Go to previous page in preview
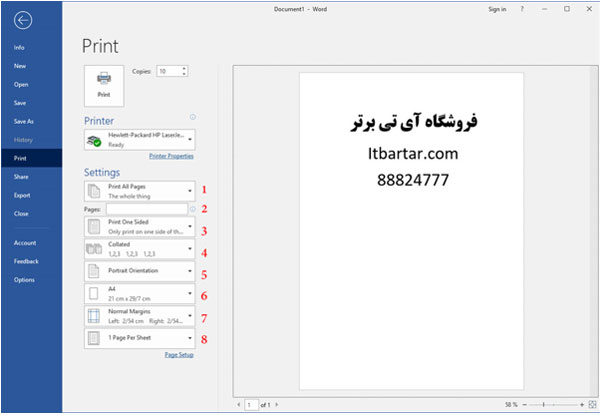 pos(239,404)
